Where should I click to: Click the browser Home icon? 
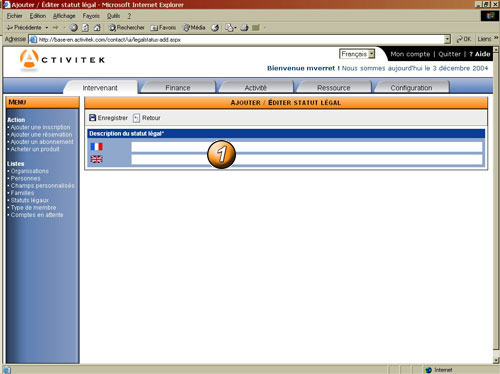97,28
